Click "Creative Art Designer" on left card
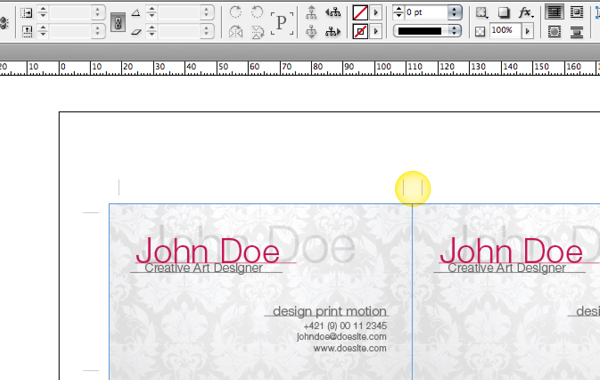 coord(204,268)
